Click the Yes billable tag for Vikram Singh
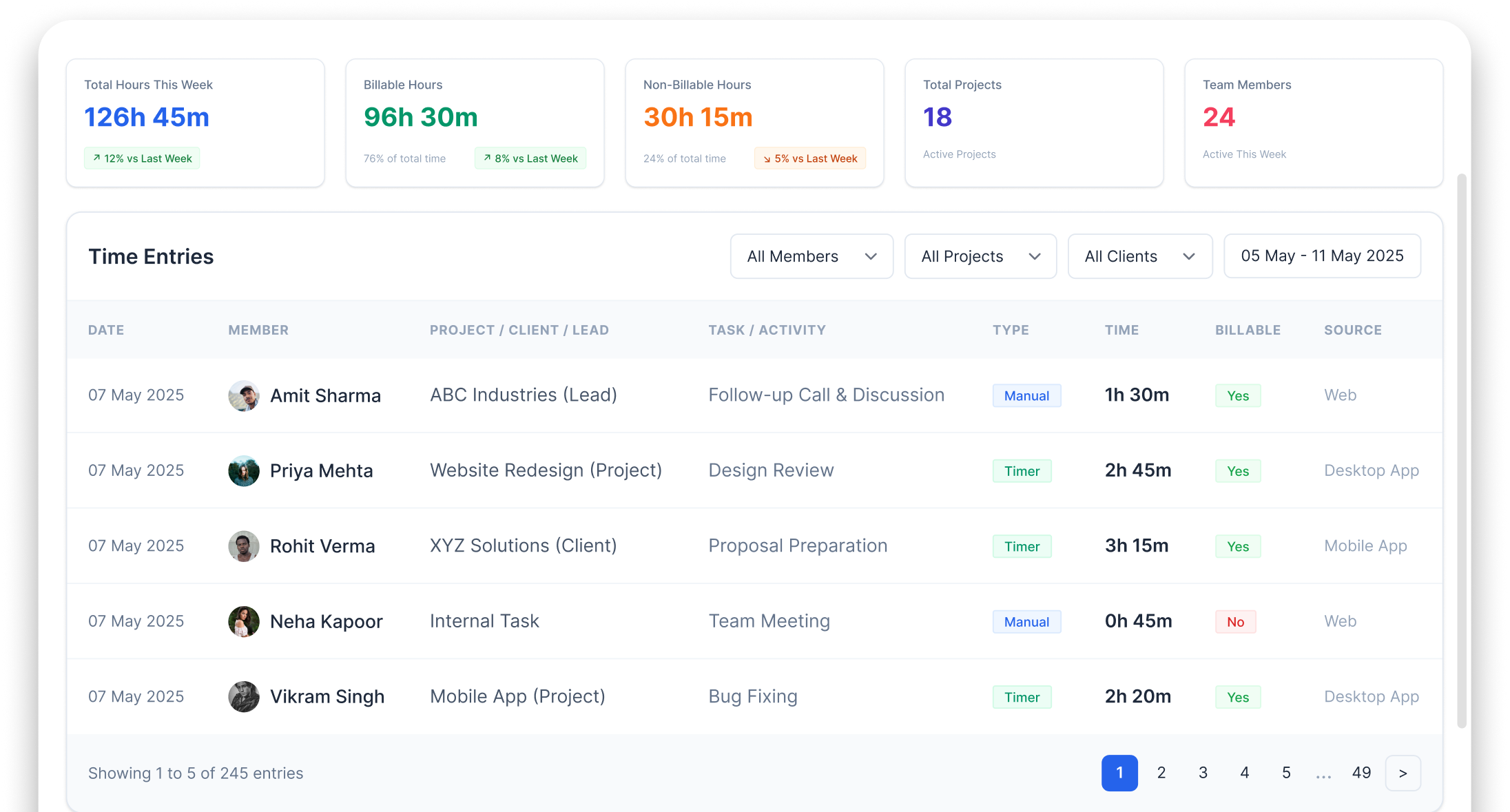Viewport: 1510px width, 812px height. 1238,697
